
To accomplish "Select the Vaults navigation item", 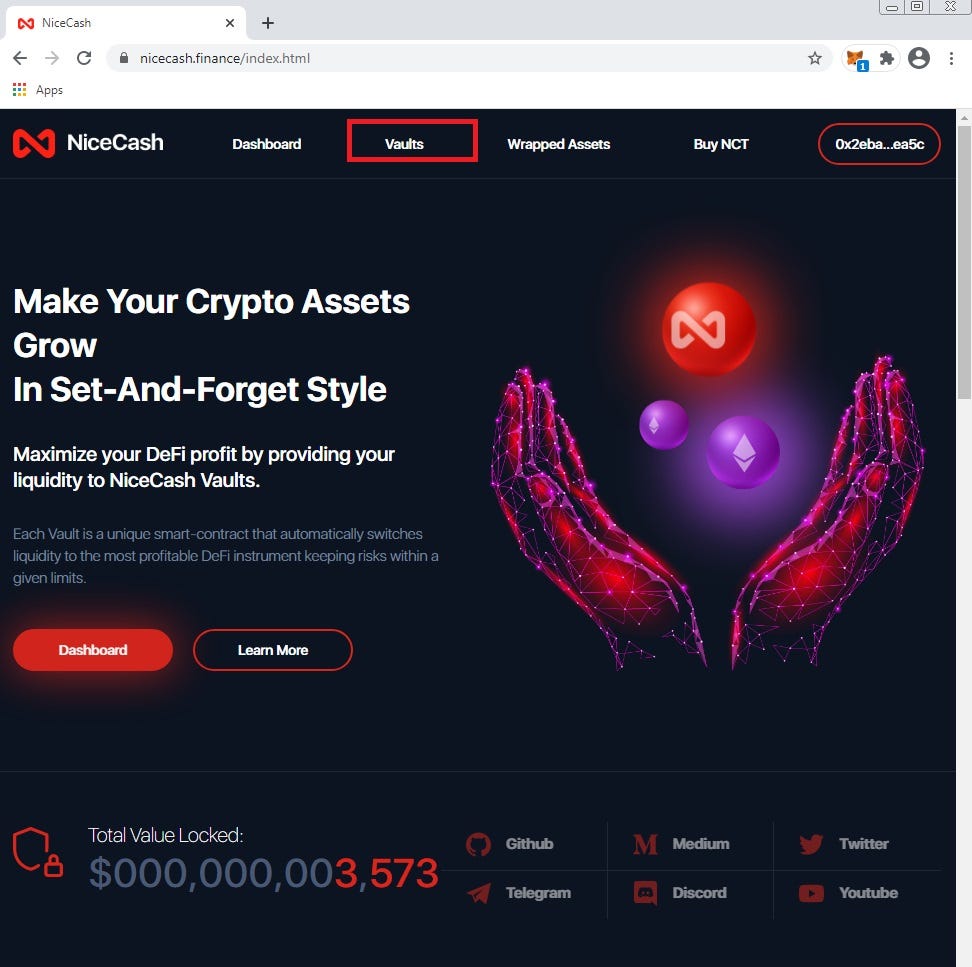I will point(404,144).
